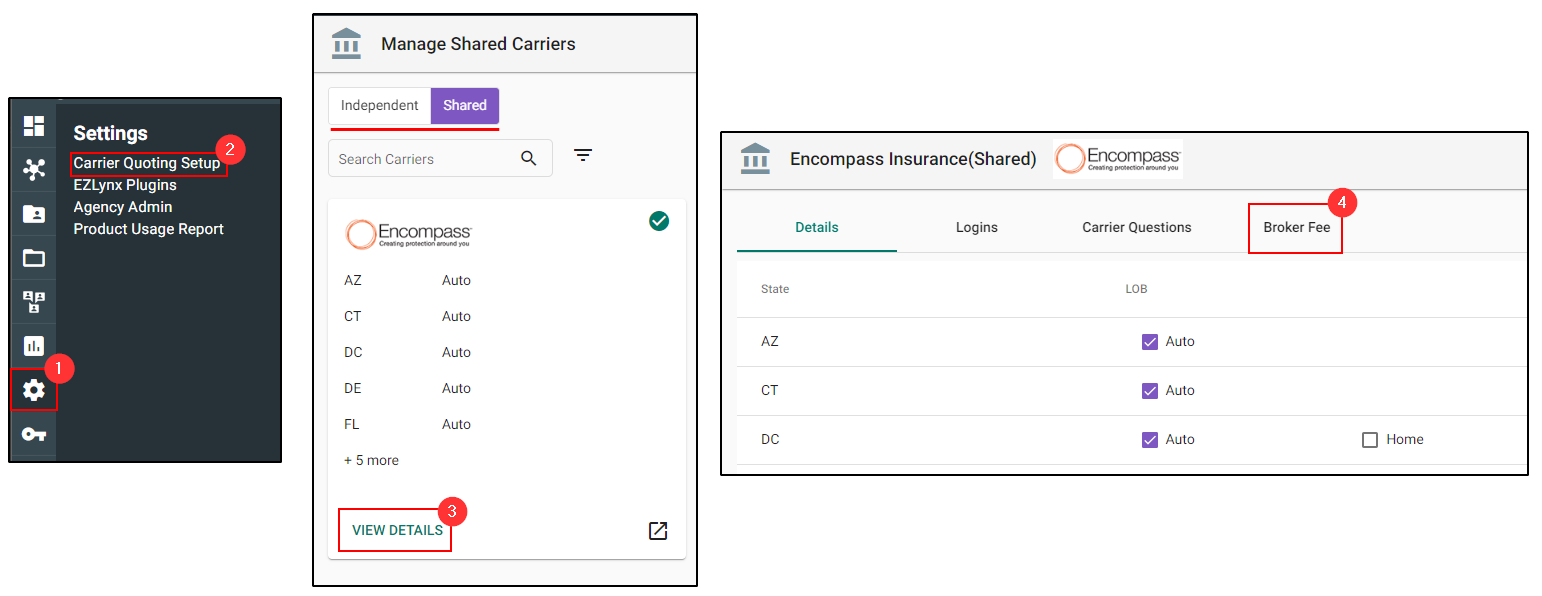Click the bank icon in Manage Shared Carriers header
The width and height of the screenshot is (1542, 596).
click(x=346, y=43)
